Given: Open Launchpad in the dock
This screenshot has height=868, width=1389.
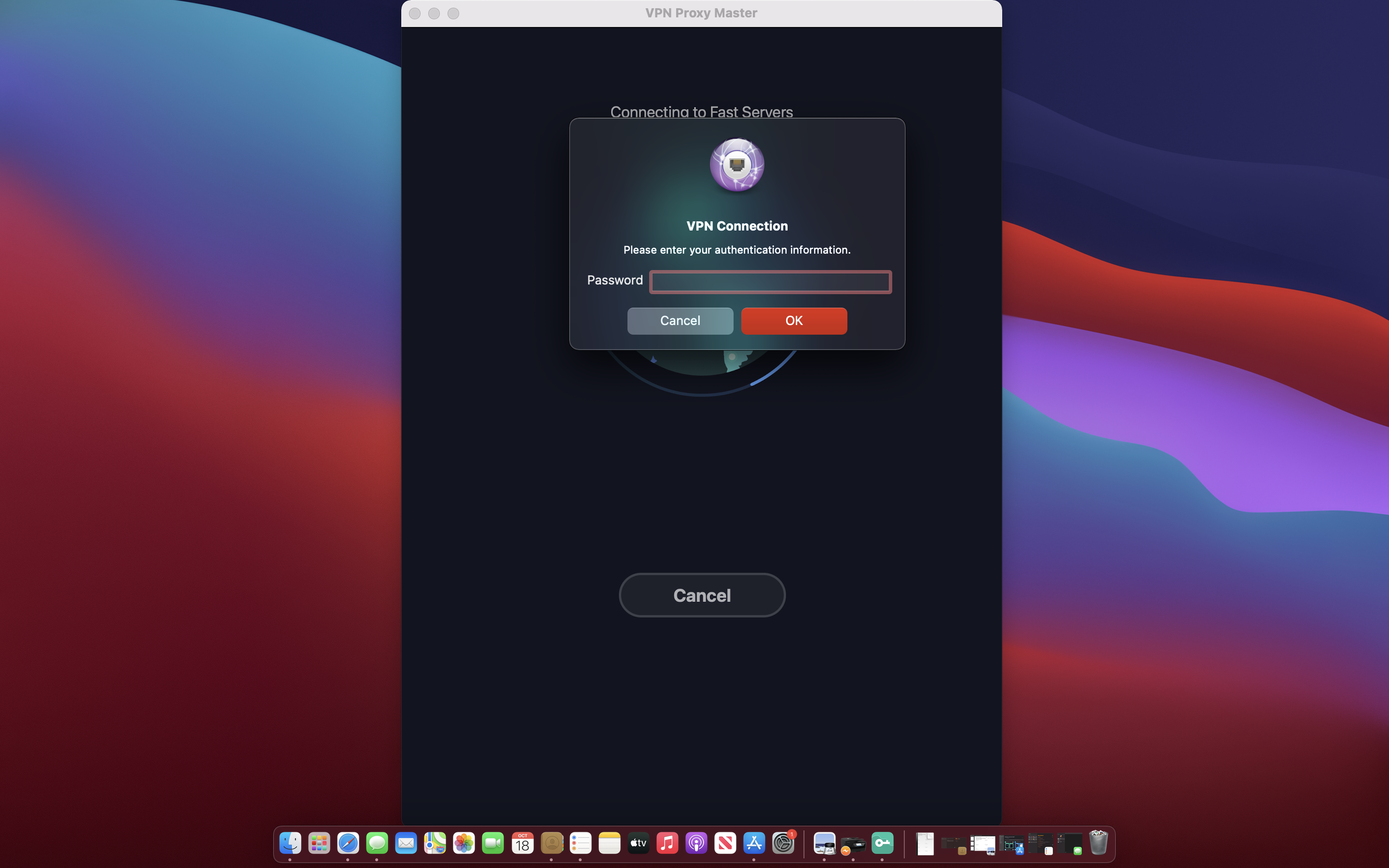Looking at the screenshot, I should pos(319,843).
